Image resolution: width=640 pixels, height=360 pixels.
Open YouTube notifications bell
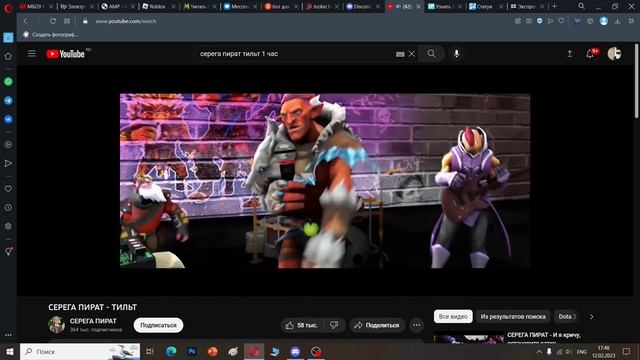(x=590, y=53)
